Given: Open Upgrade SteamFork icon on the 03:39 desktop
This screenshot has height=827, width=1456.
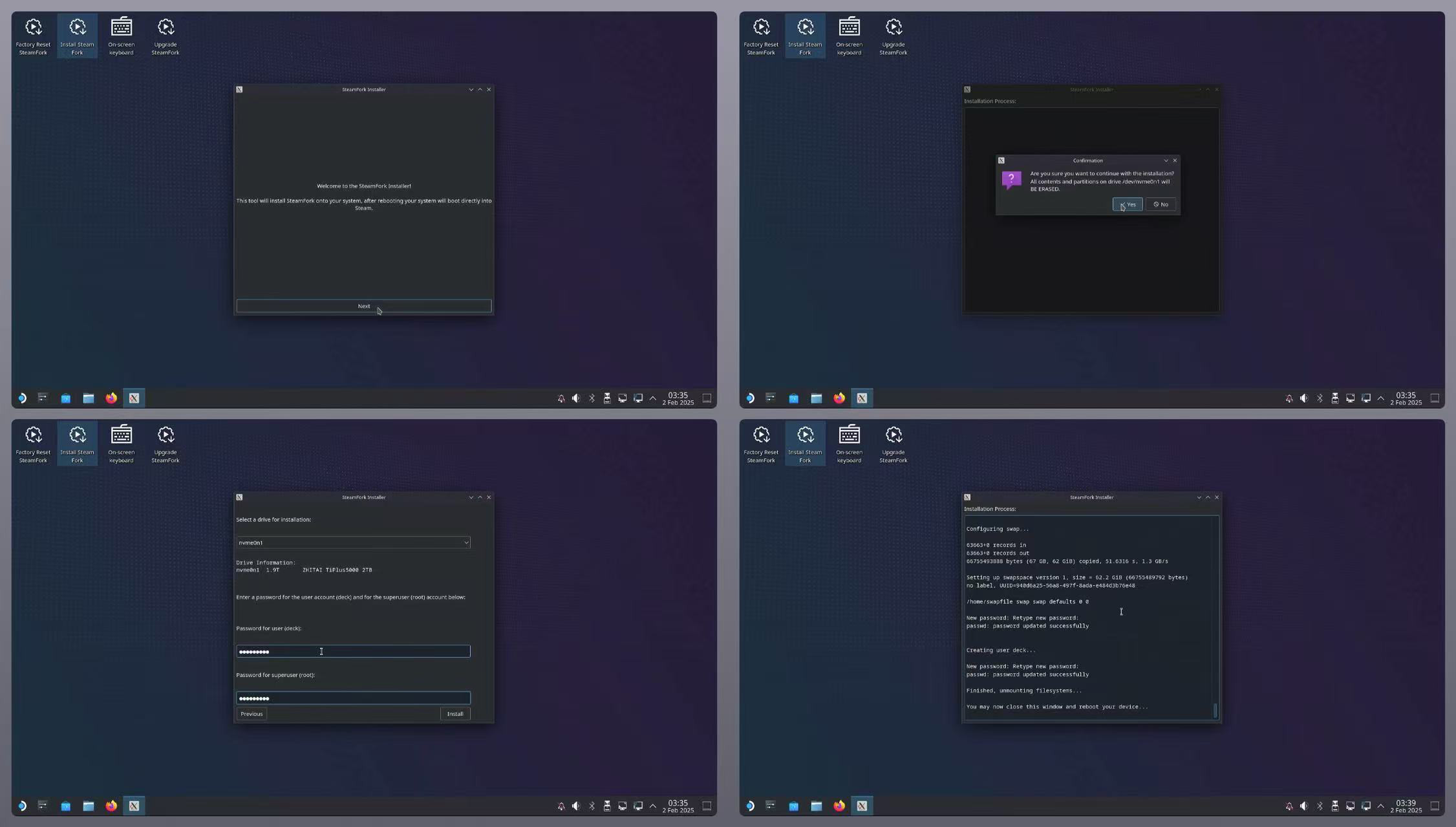Looking at the screenshot, I should click(893, 444).
